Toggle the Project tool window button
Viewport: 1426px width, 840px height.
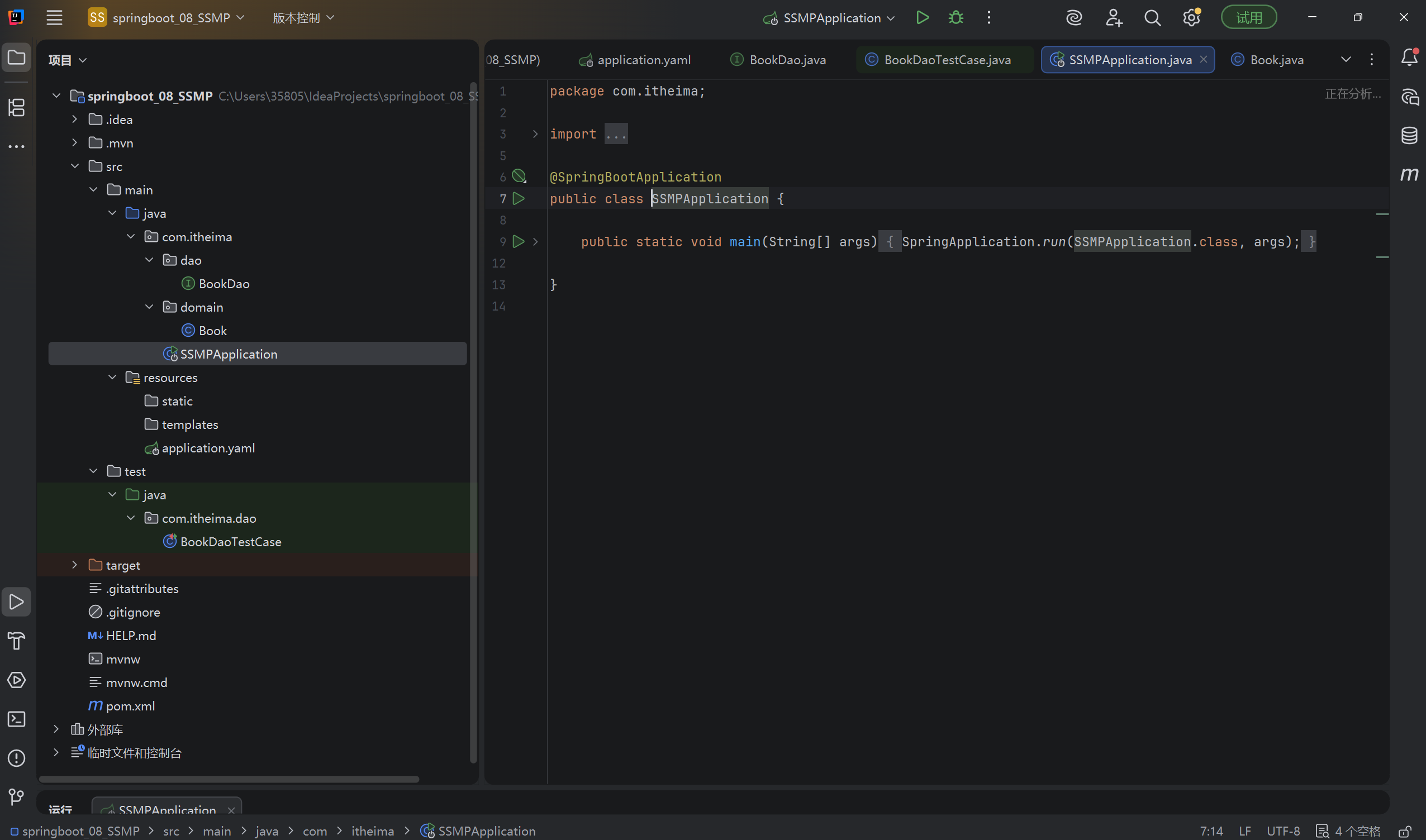point(16,58)
